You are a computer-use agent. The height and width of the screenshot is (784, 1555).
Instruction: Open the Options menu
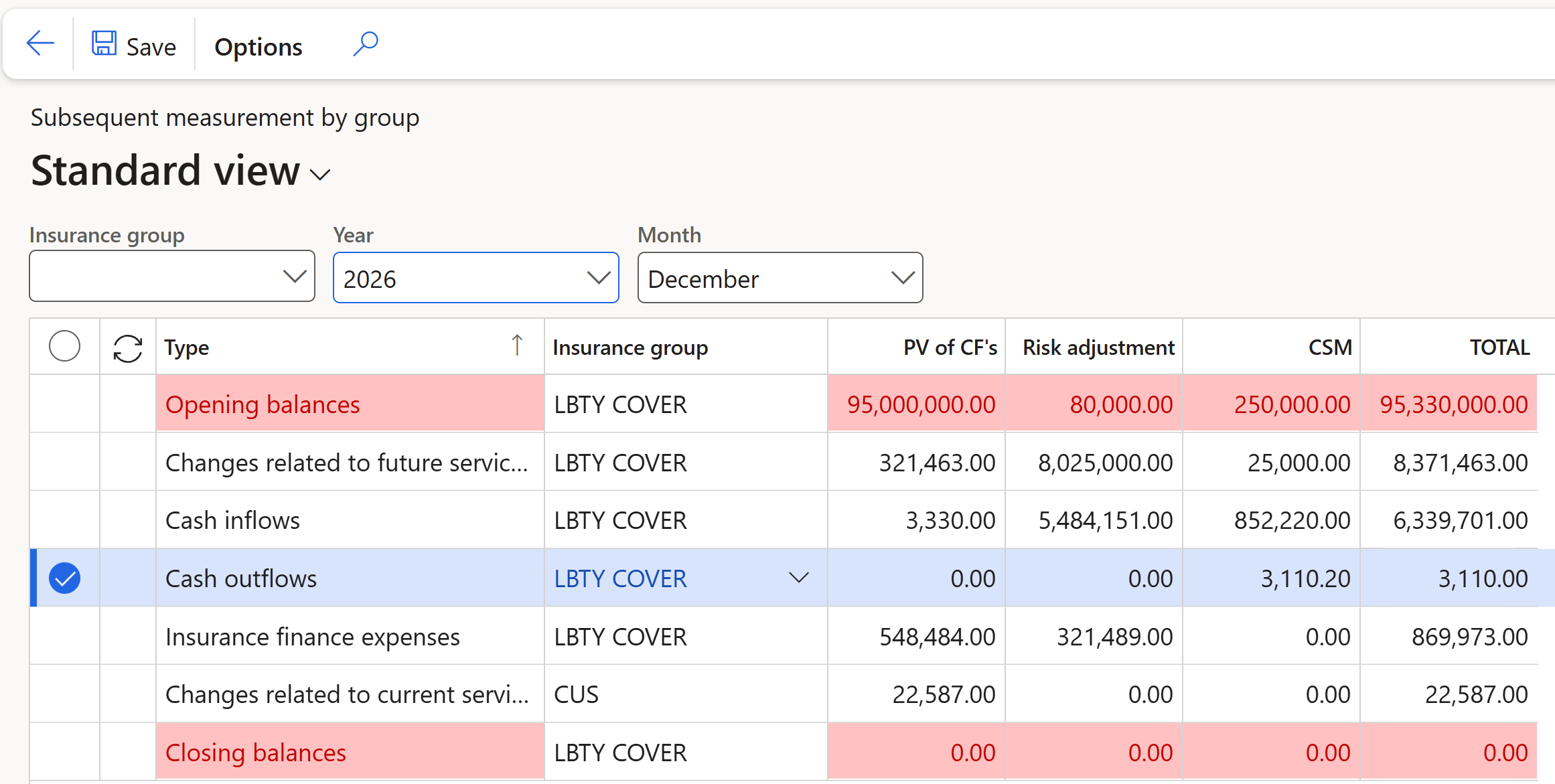click(258, 47)
